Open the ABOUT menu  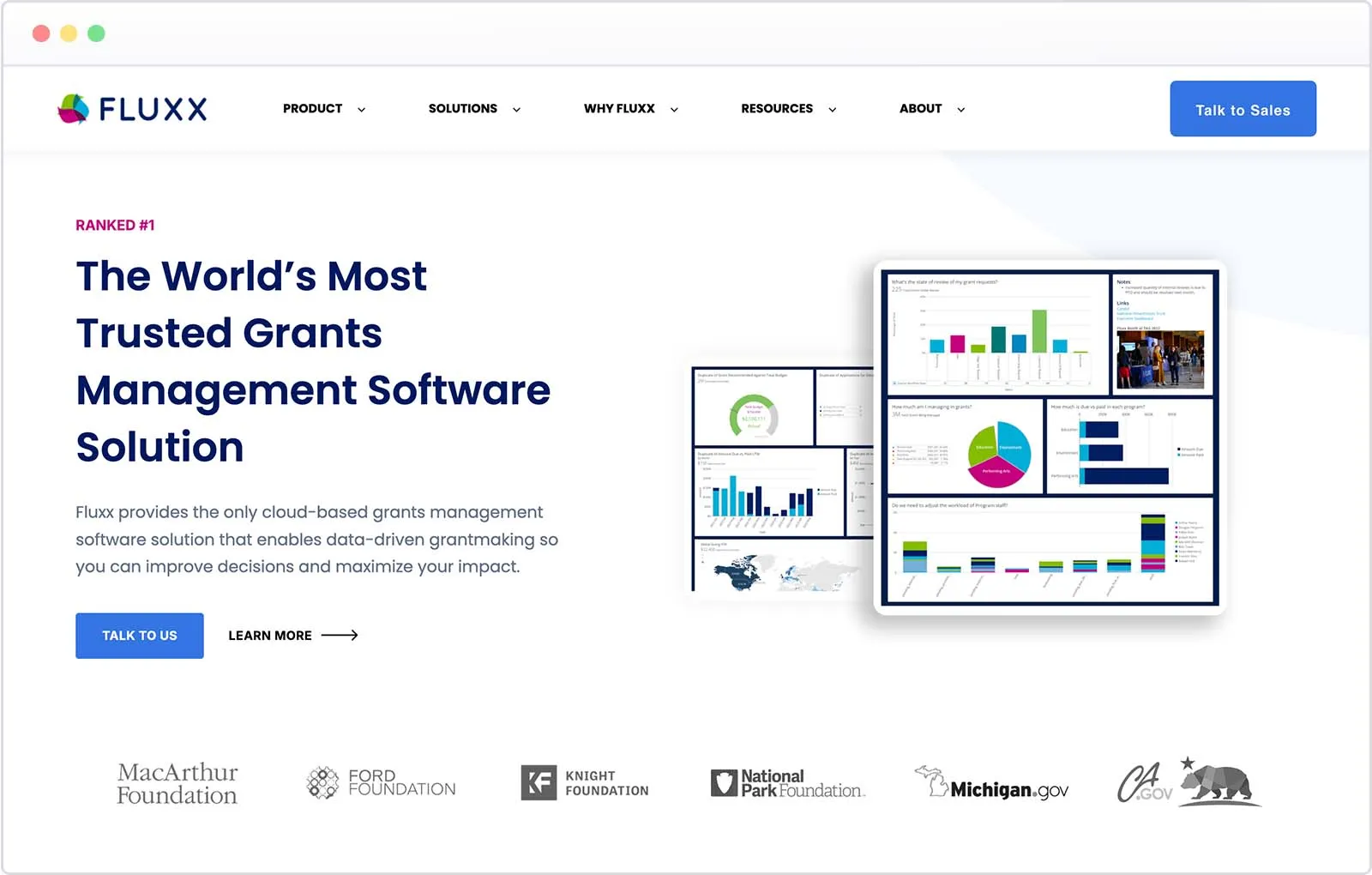click(x=920, y=109)
